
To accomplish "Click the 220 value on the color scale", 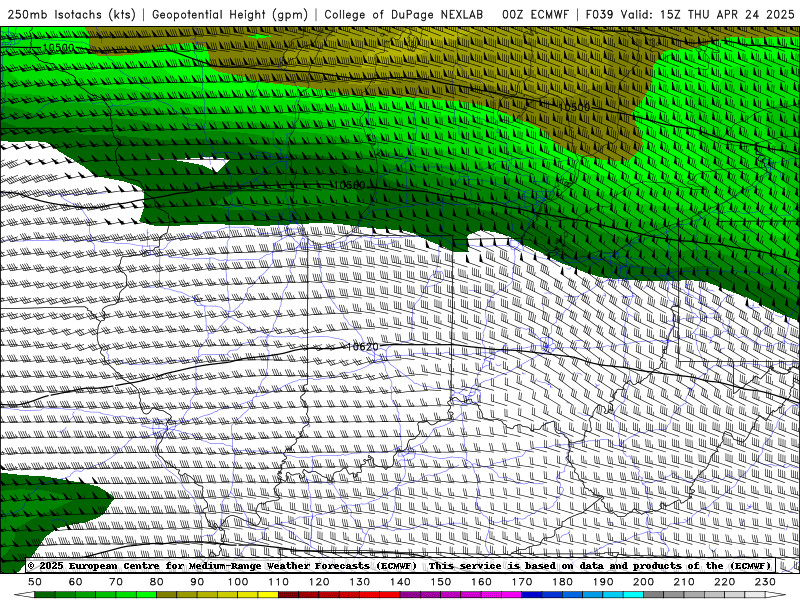I will point(725,582).
